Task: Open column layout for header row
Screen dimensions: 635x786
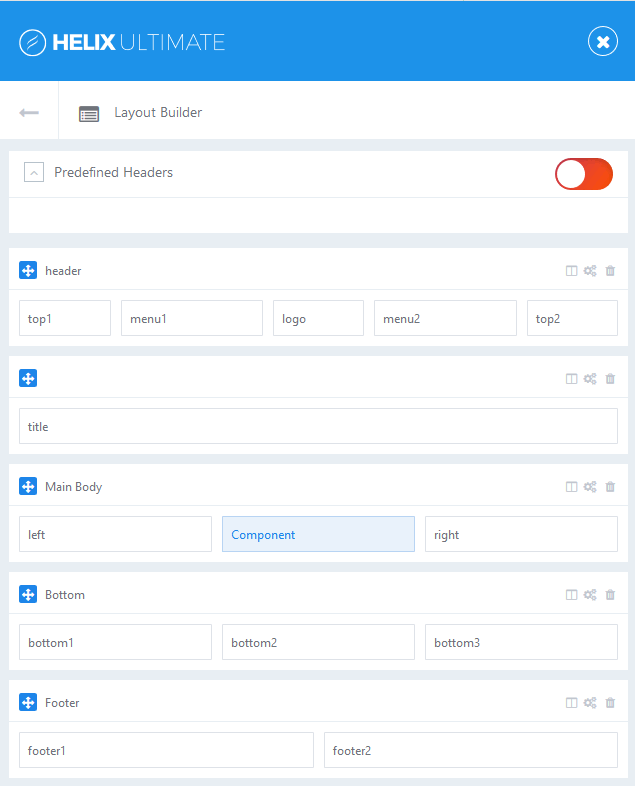Action: coord(571,271)
